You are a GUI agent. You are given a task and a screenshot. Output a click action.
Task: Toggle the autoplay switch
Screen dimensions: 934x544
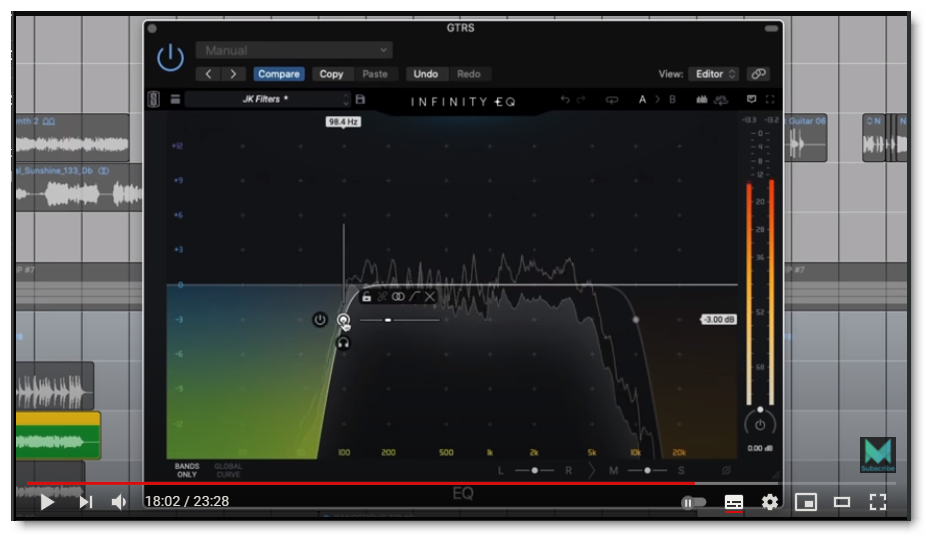click(x=693, y=502)
